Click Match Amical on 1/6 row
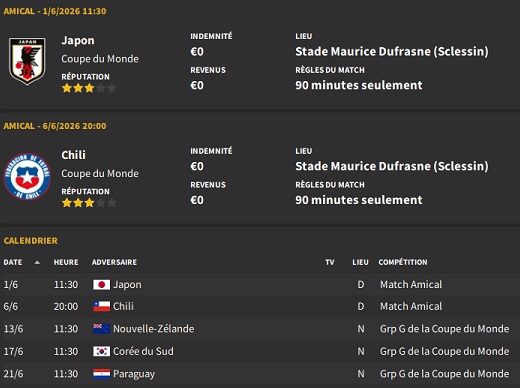 pyautogui.click(x=411, y=285)
